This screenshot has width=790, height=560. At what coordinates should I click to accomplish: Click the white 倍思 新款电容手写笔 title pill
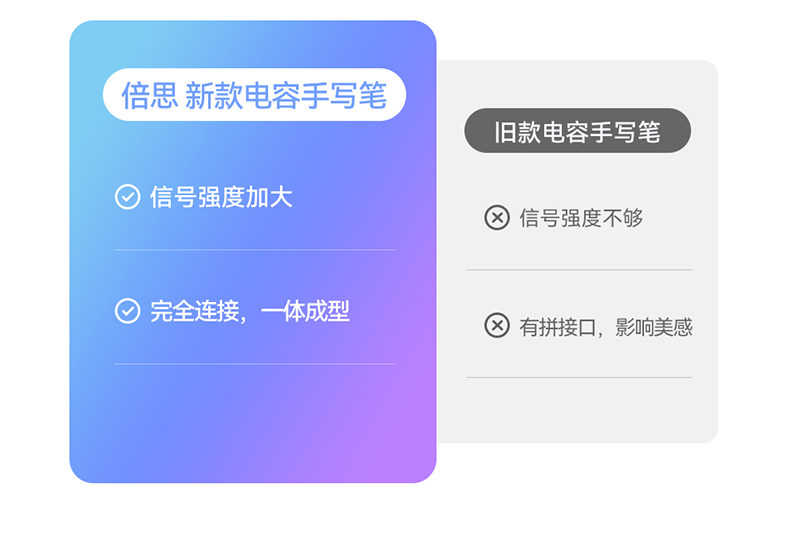(x=254, y=94)
